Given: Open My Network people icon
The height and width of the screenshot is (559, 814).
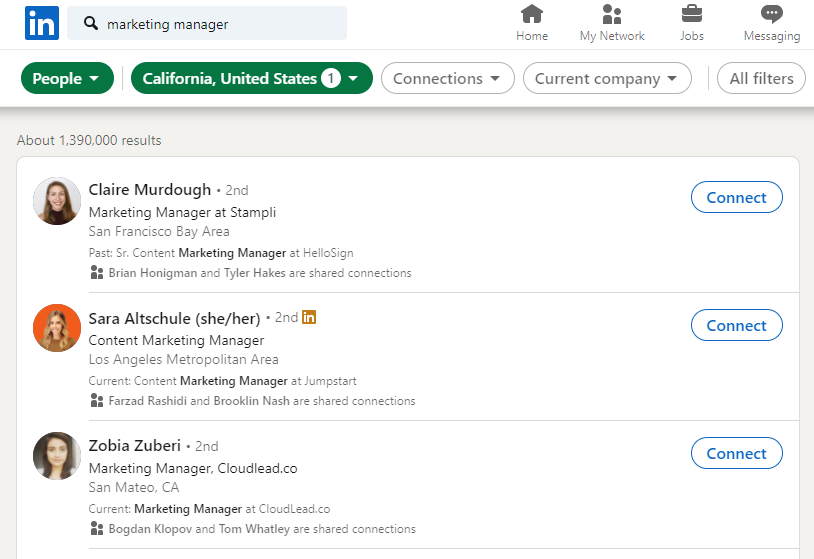Looking at the screenshot, I should (x=612, y=15).
